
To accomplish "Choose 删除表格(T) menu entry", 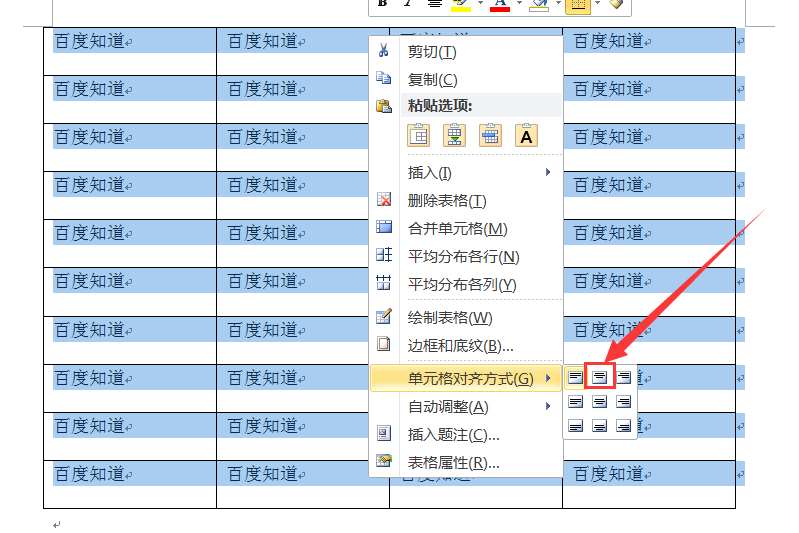I will [466, 201].
